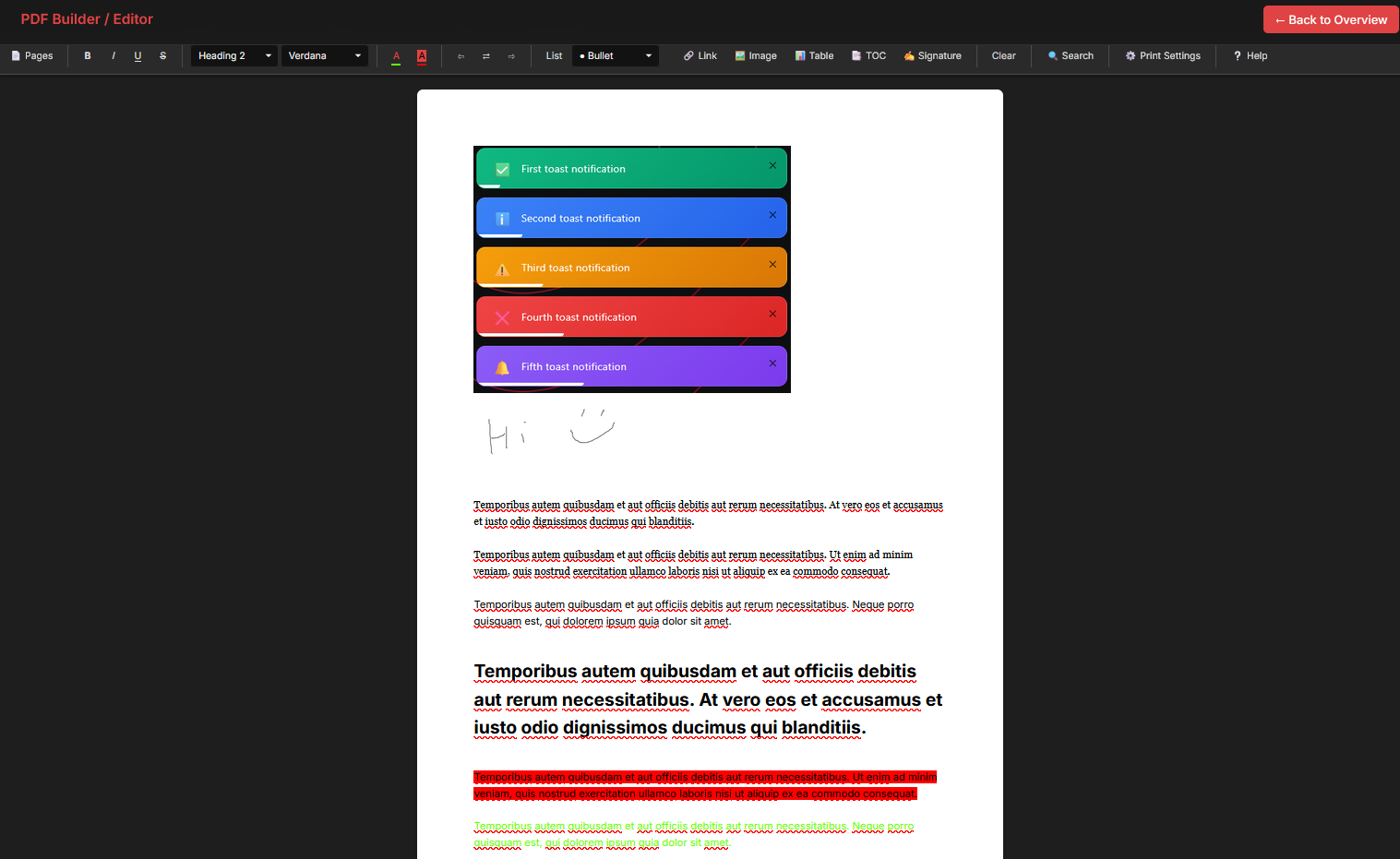Click the Clear button
This screenshot has width=1400, height=859.
pos(1004,56)
